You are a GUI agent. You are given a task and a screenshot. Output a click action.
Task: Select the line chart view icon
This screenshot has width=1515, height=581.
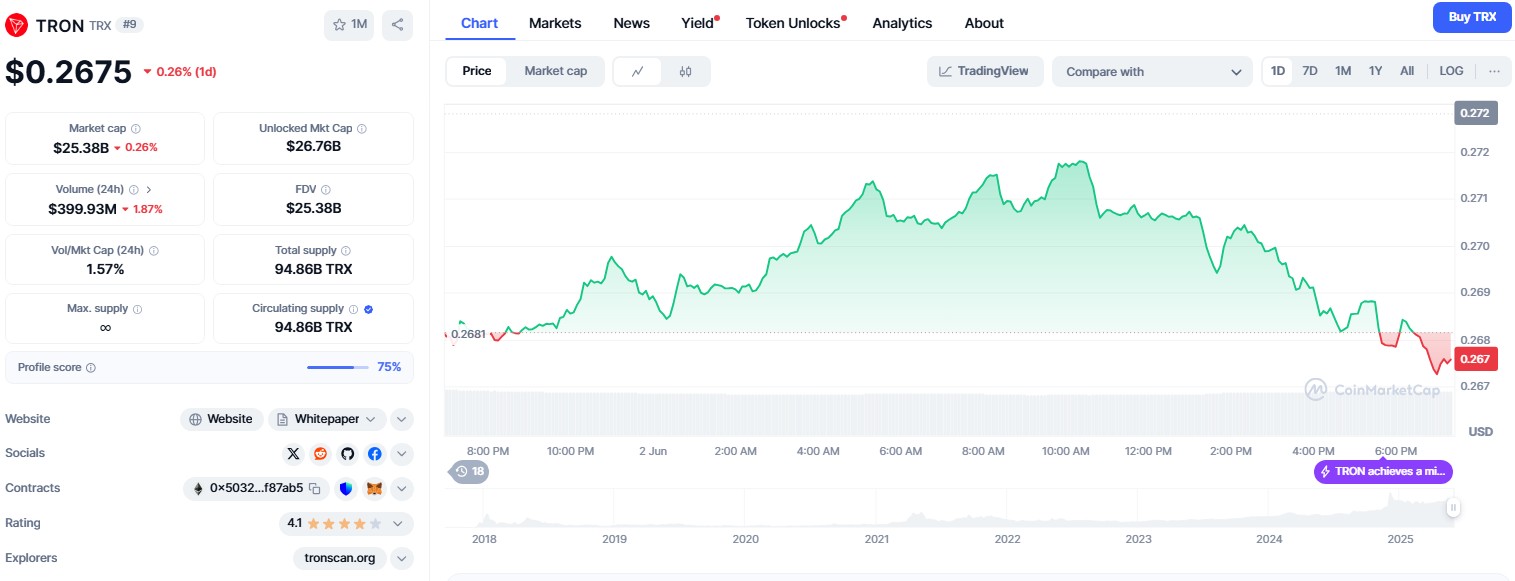(637, 71)
